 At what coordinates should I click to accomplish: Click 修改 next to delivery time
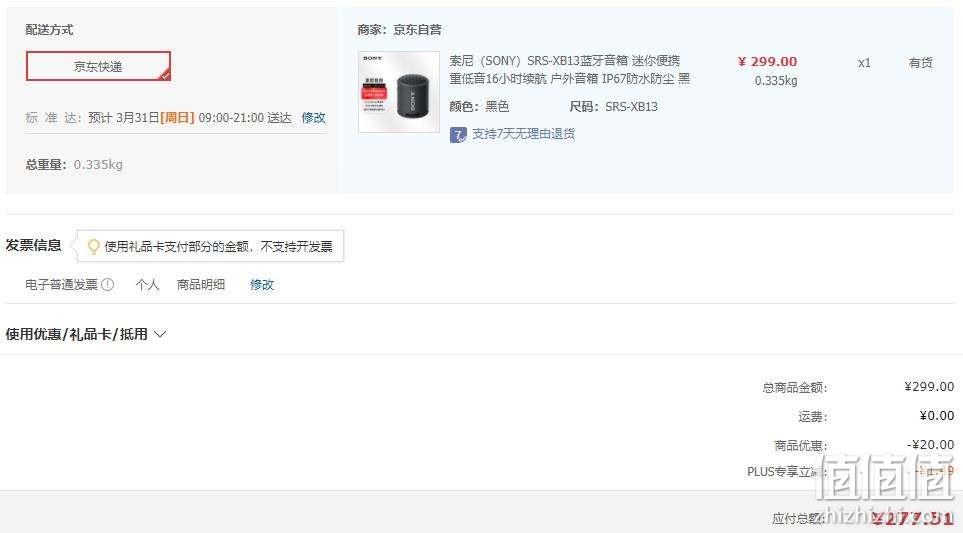point(313,117)
